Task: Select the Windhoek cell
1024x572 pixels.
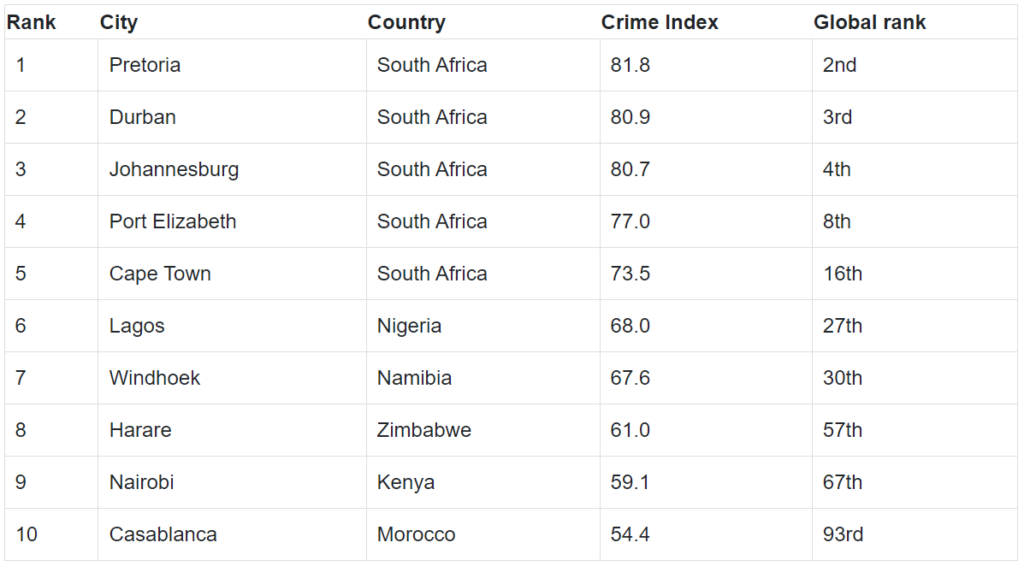Action: (x=155, y=378)
